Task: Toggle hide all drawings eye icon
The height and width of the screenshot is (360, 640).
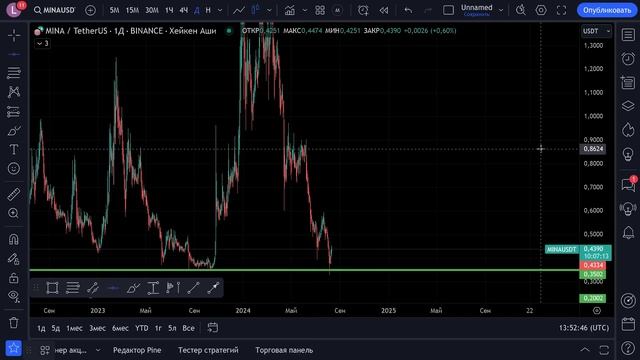Action: tap(14, 297)
